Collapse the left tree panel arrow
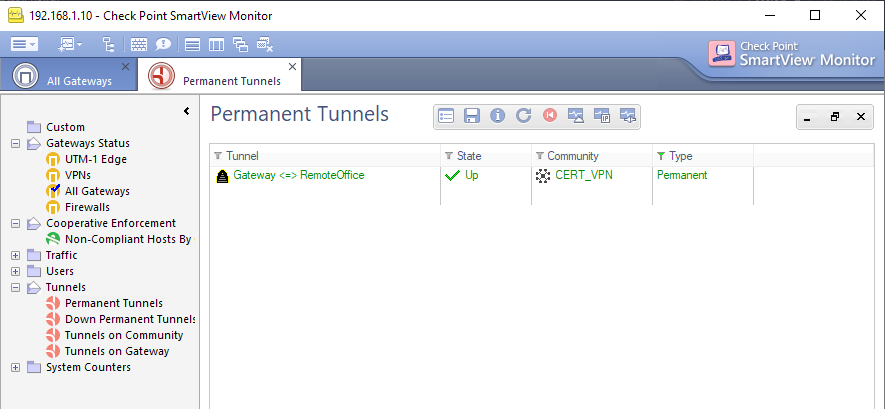 187,111
